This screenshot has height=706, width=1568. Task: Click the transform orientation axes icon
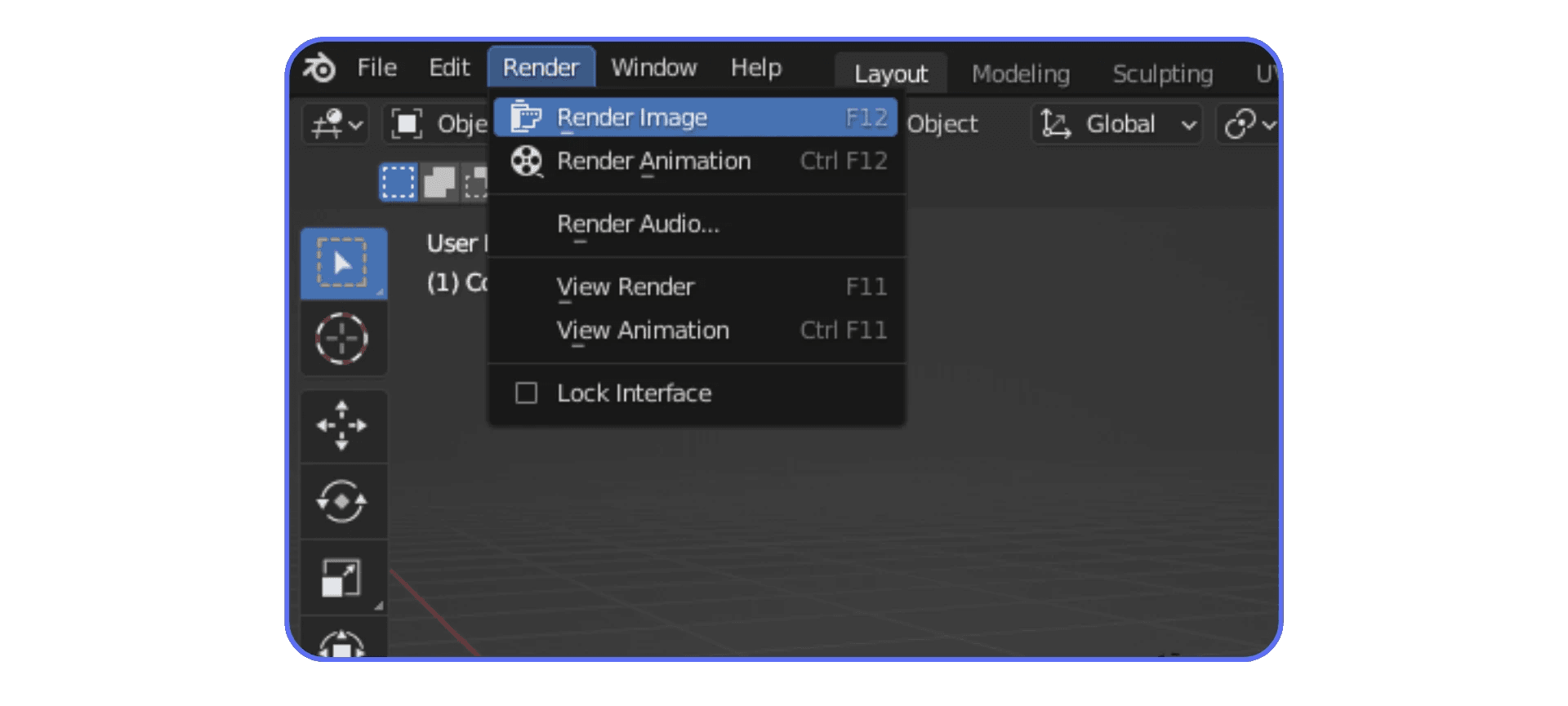pyautogui.click(x=1055, y=124)
